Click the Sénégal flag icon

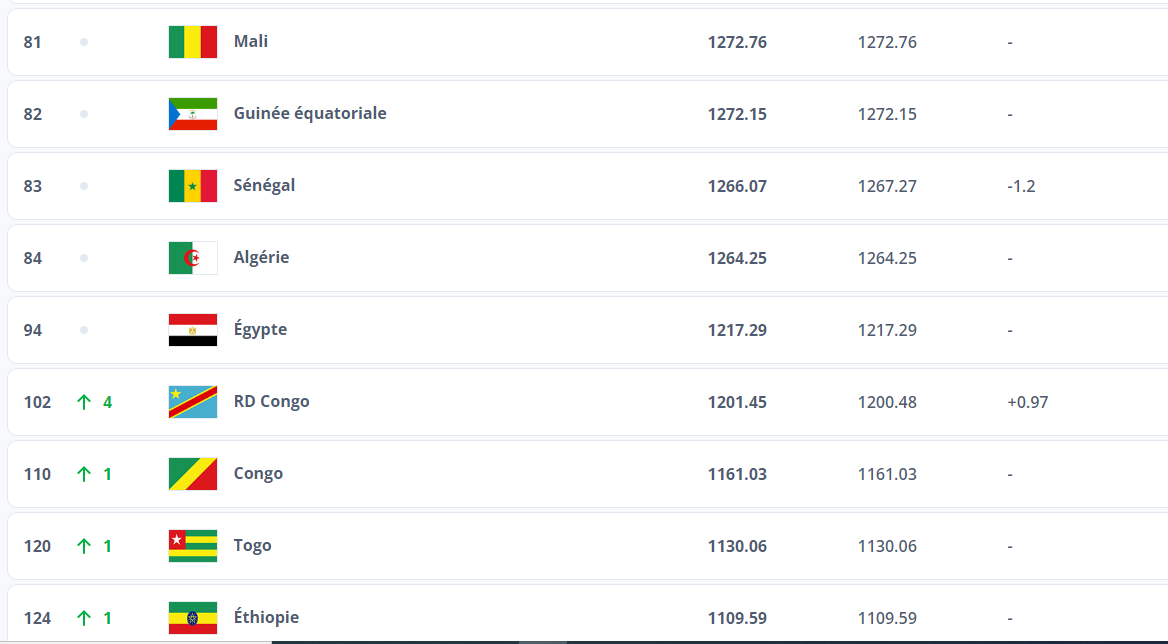coord(193,186)
